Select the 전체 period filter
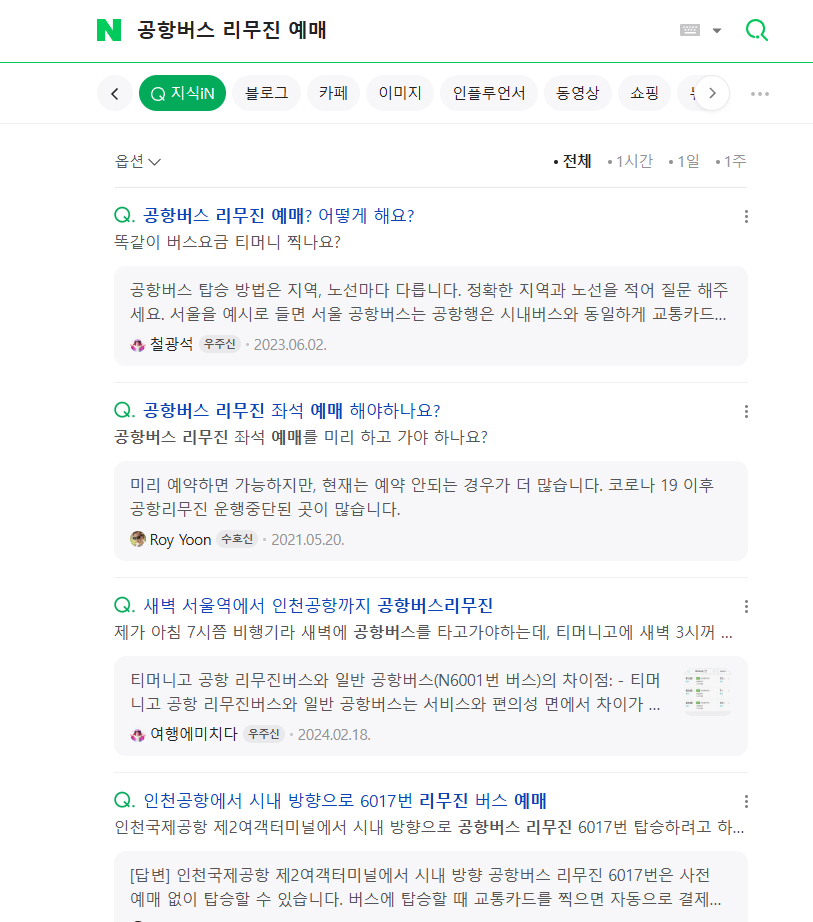This screenshot has height=922, width=813. click(x=572, y=161)
